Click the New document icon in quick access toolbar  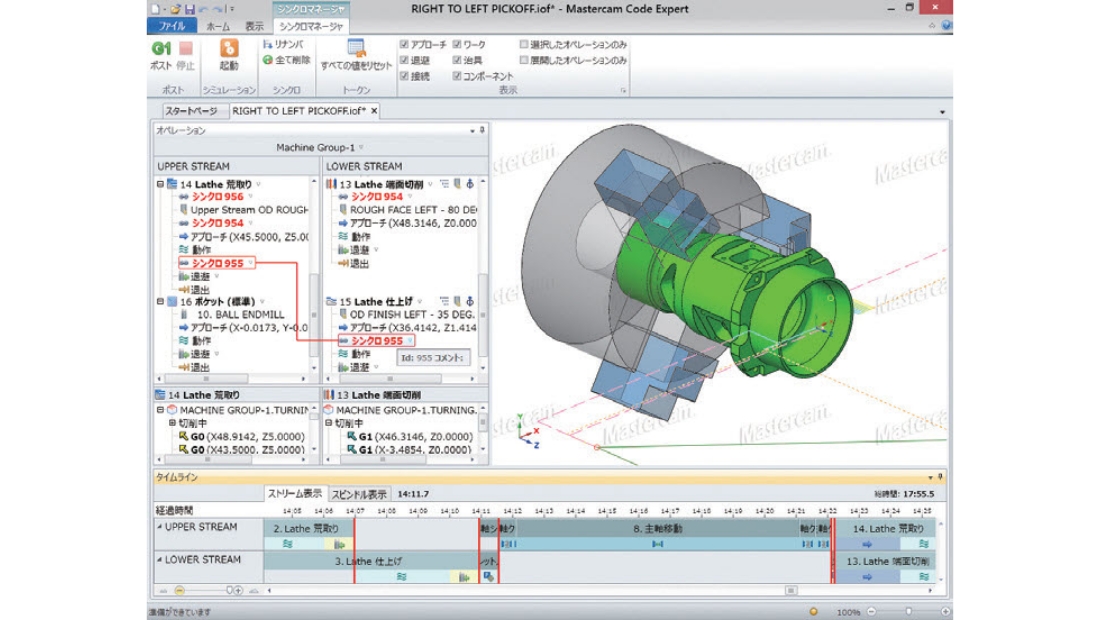pyautogui.click(x=155, y=9)
